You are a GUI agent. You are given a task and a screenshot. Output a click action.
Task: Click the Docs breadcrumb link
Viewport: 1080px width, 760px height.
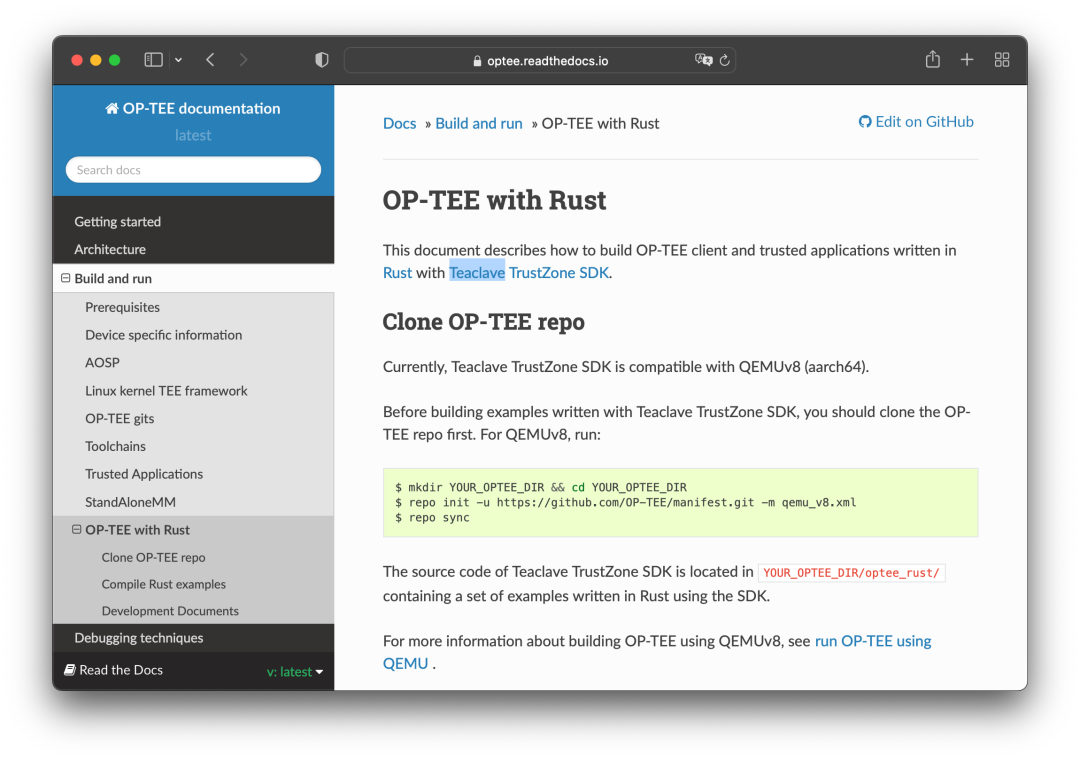coord(399,124)
